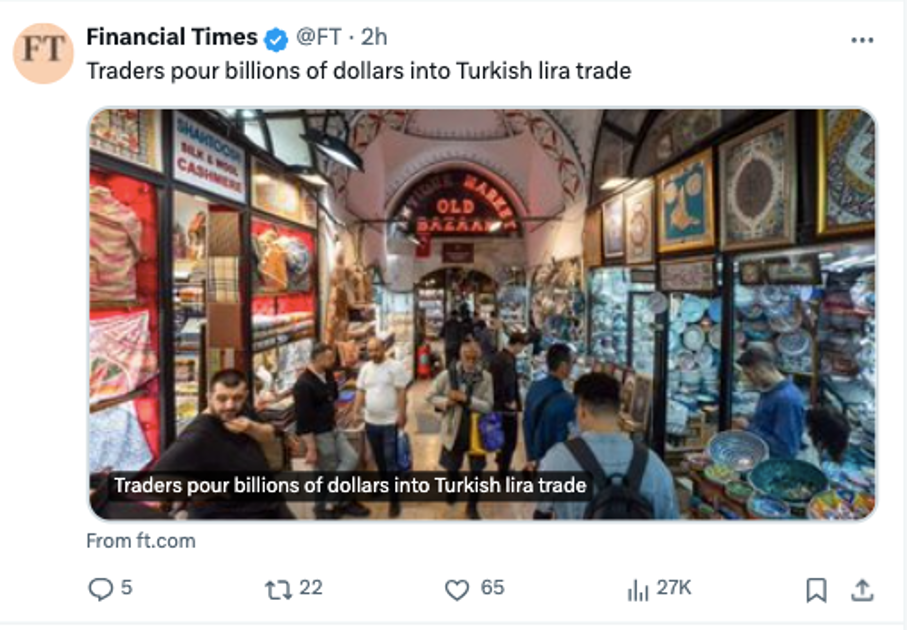Click the 27K views count

pos(674,588)
